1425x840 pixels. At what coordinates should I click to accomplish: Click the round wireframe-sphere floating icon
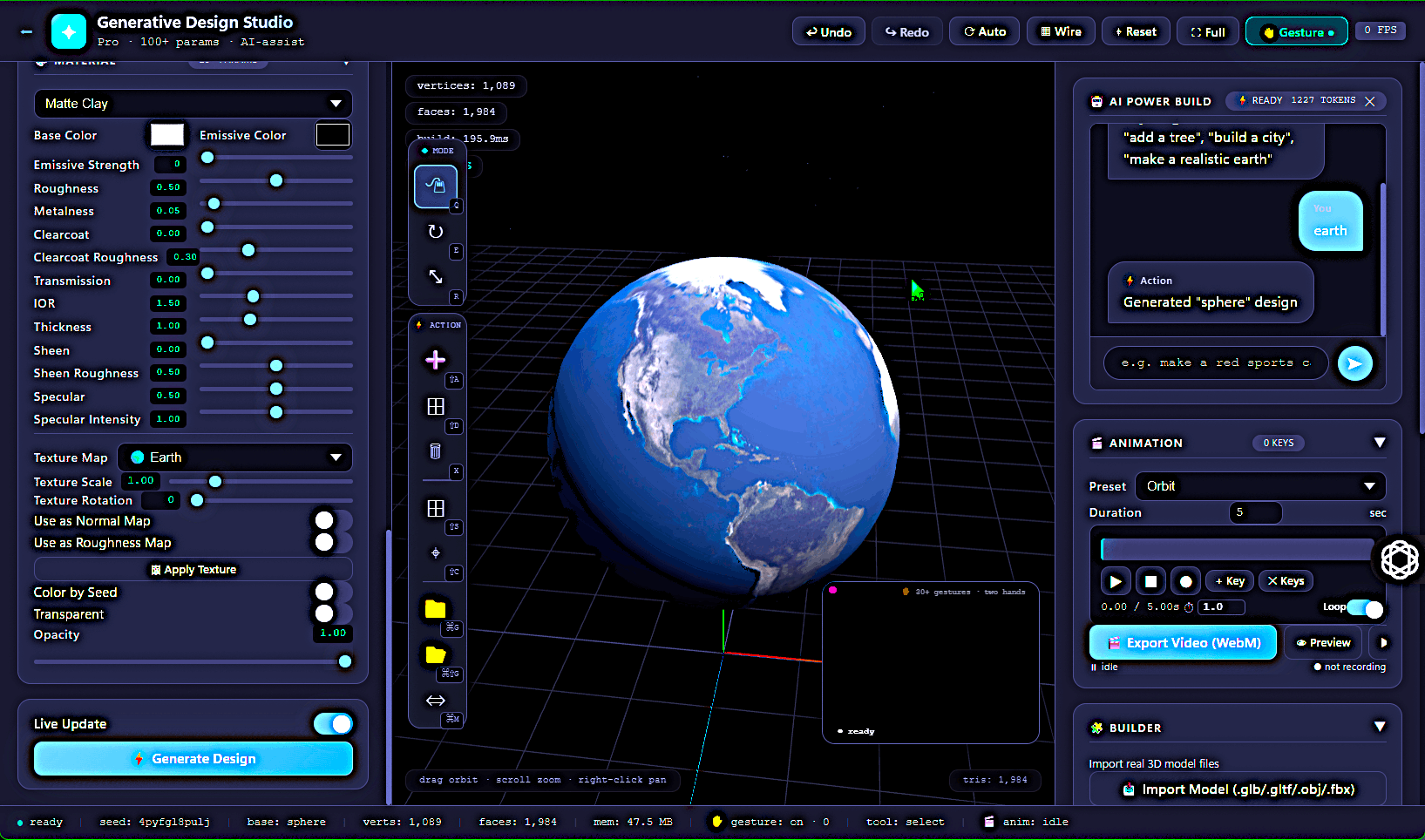[x=1400, y=559]
